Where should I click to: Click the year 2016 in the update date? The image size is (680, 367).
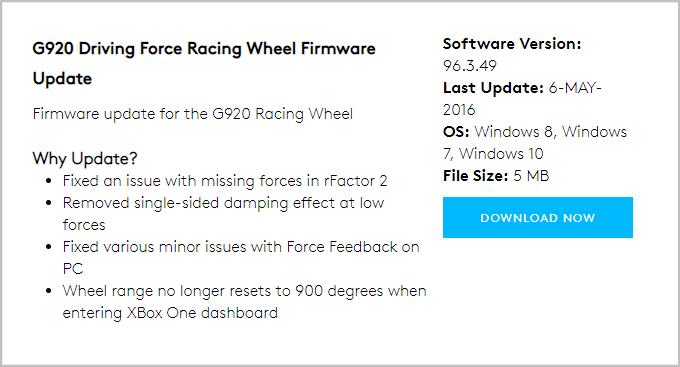459,110
